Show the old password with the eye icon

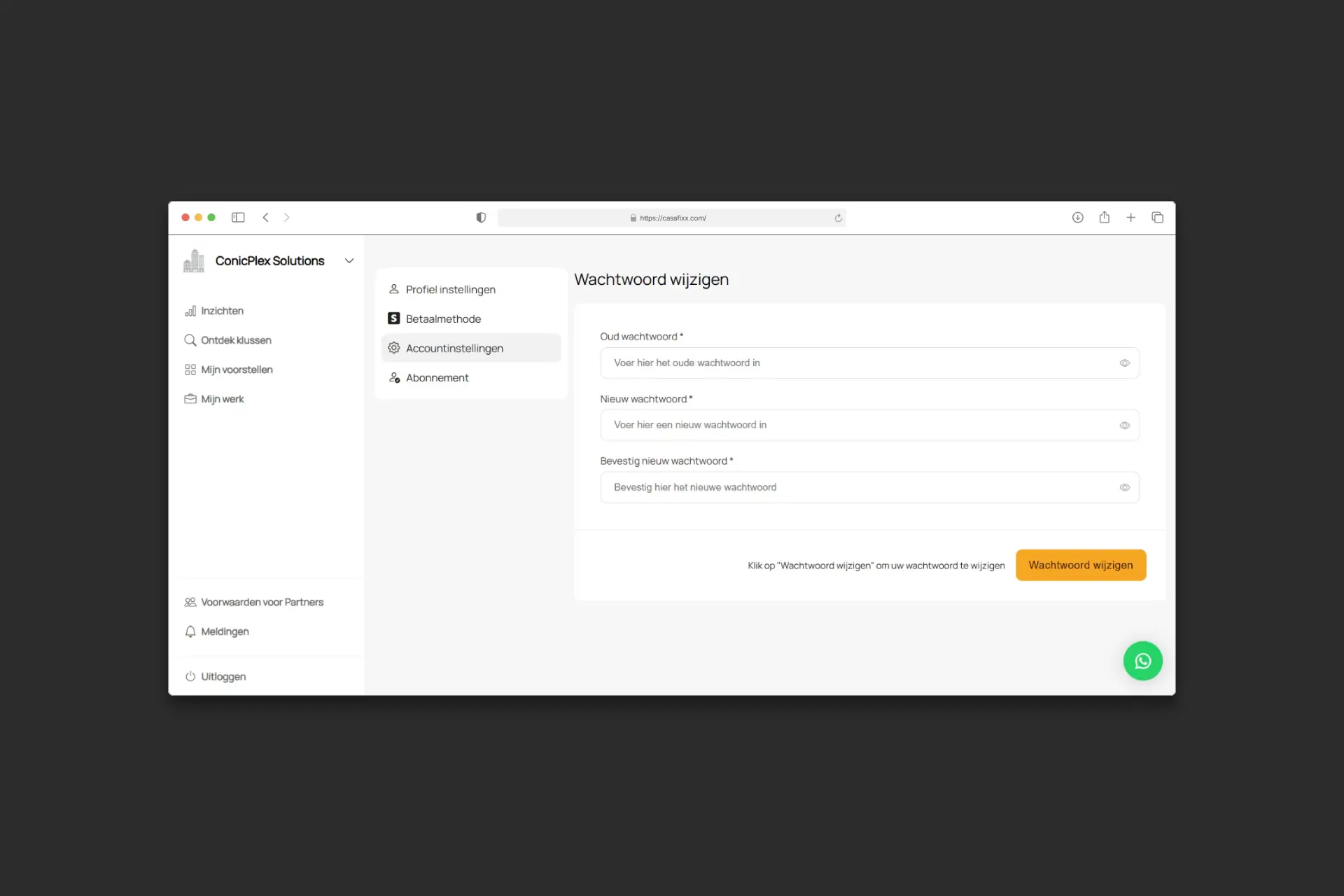point(1124,363)
